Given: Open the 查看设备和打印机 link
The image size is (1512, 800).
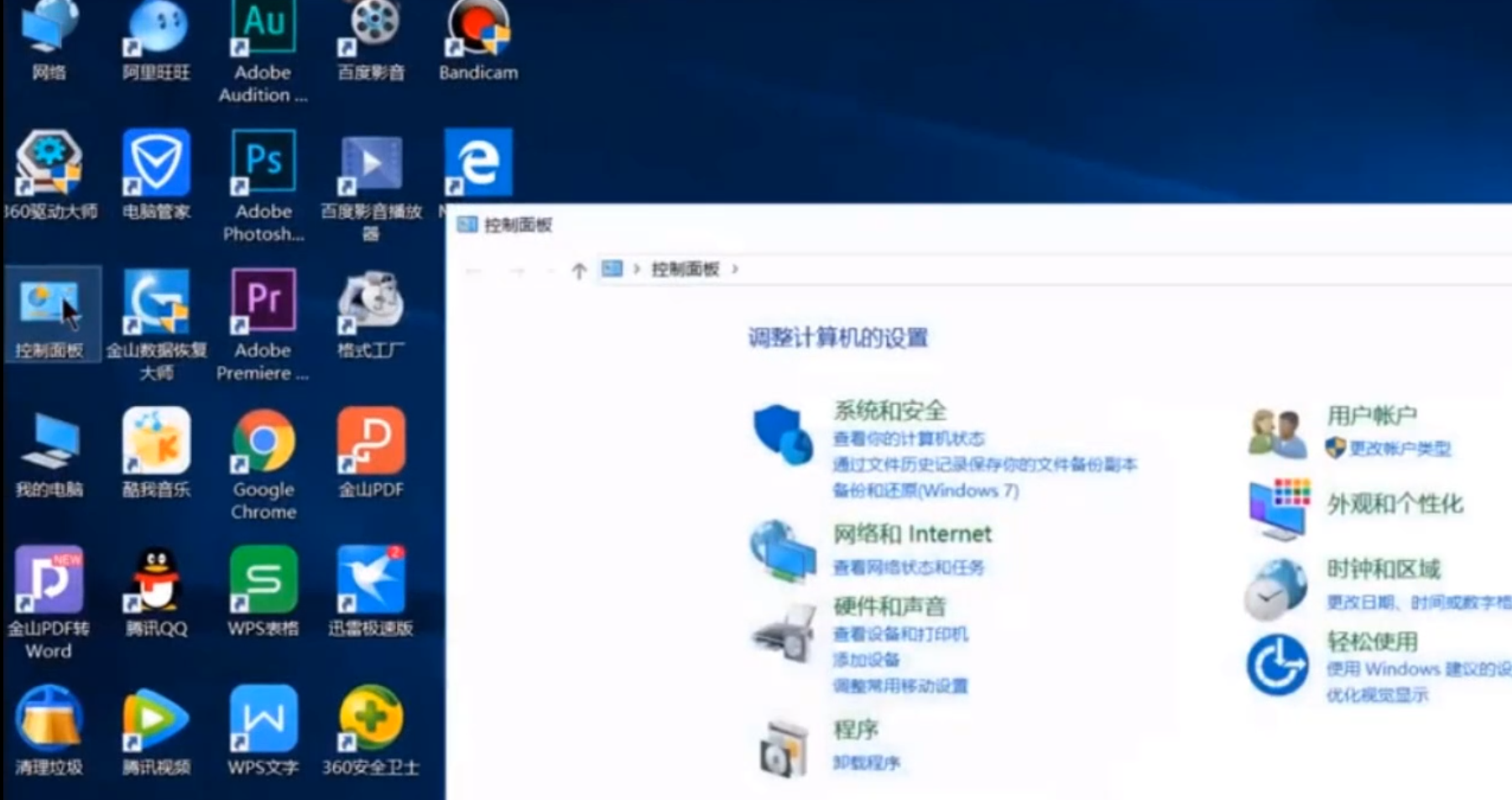Looking at the screenshot, I should pyautogui.click(x=899, y=634).
